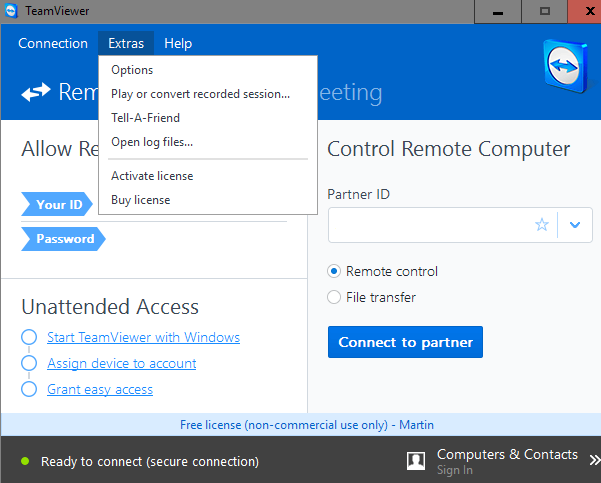Click the partially hidden Meeting tab
The width and height of the screenshot is (601, 483).
click(350, 92)
